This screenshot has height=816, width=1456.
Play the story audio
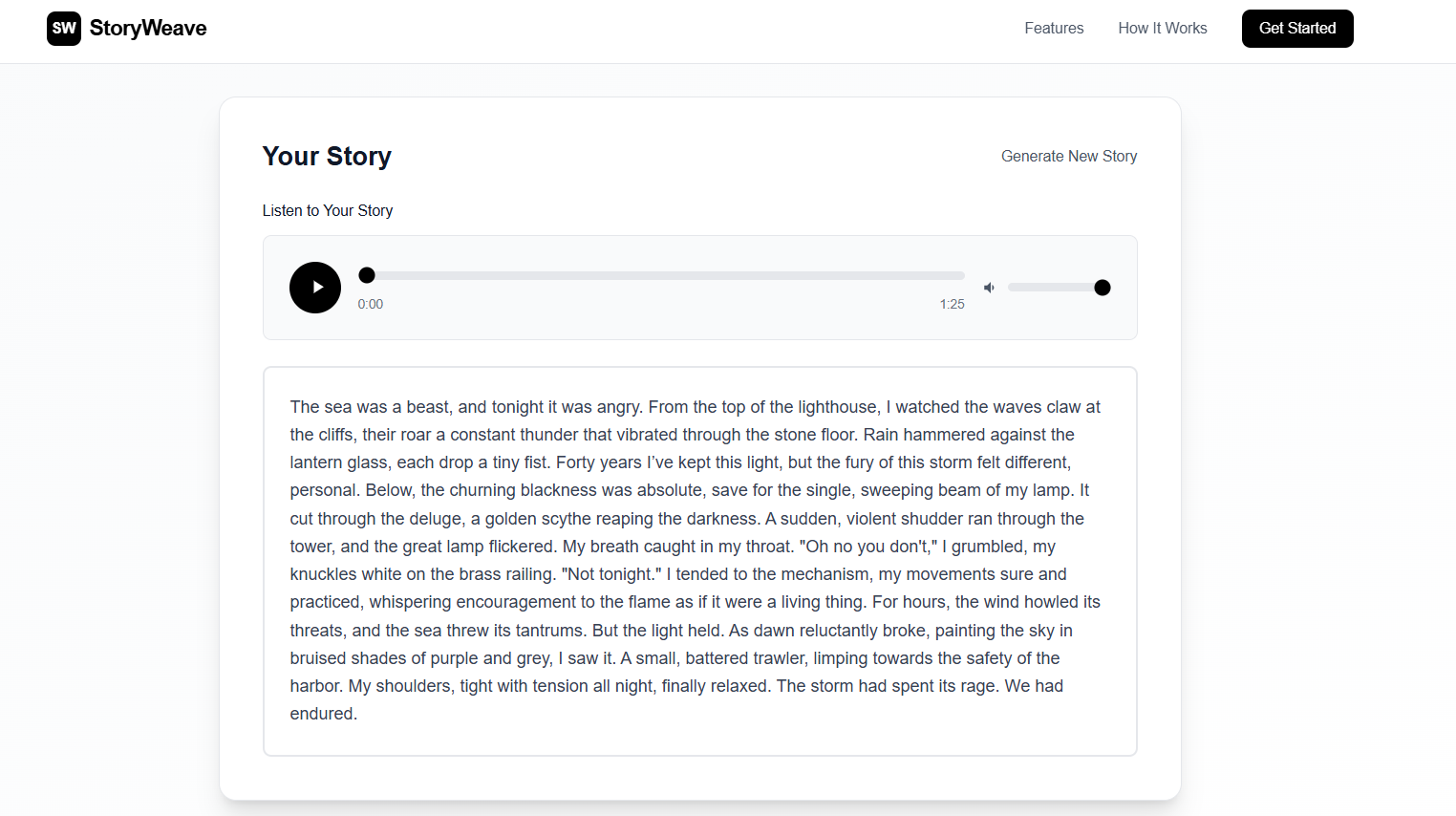click(x=315, y=288)
